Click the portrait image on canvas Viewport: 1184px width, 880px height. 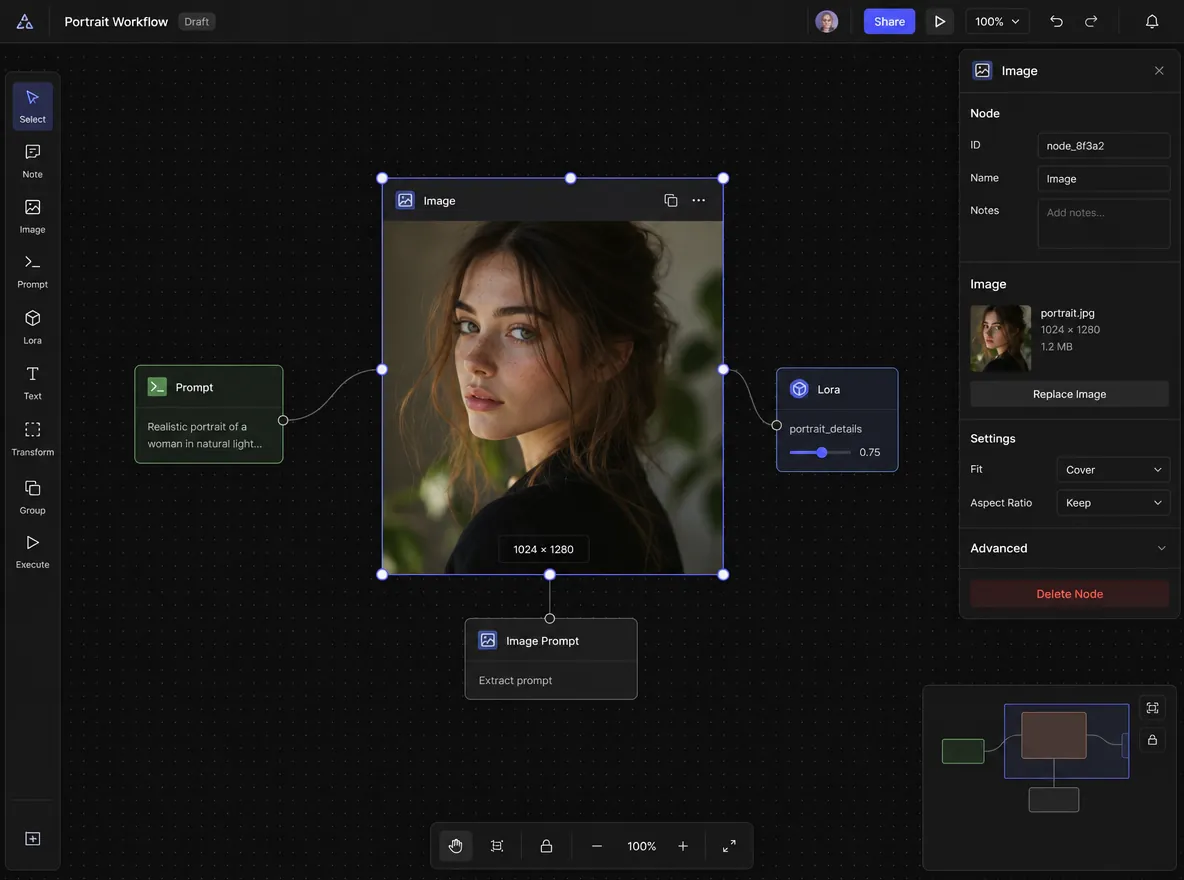pyautogui.click(x=553, y=397)
